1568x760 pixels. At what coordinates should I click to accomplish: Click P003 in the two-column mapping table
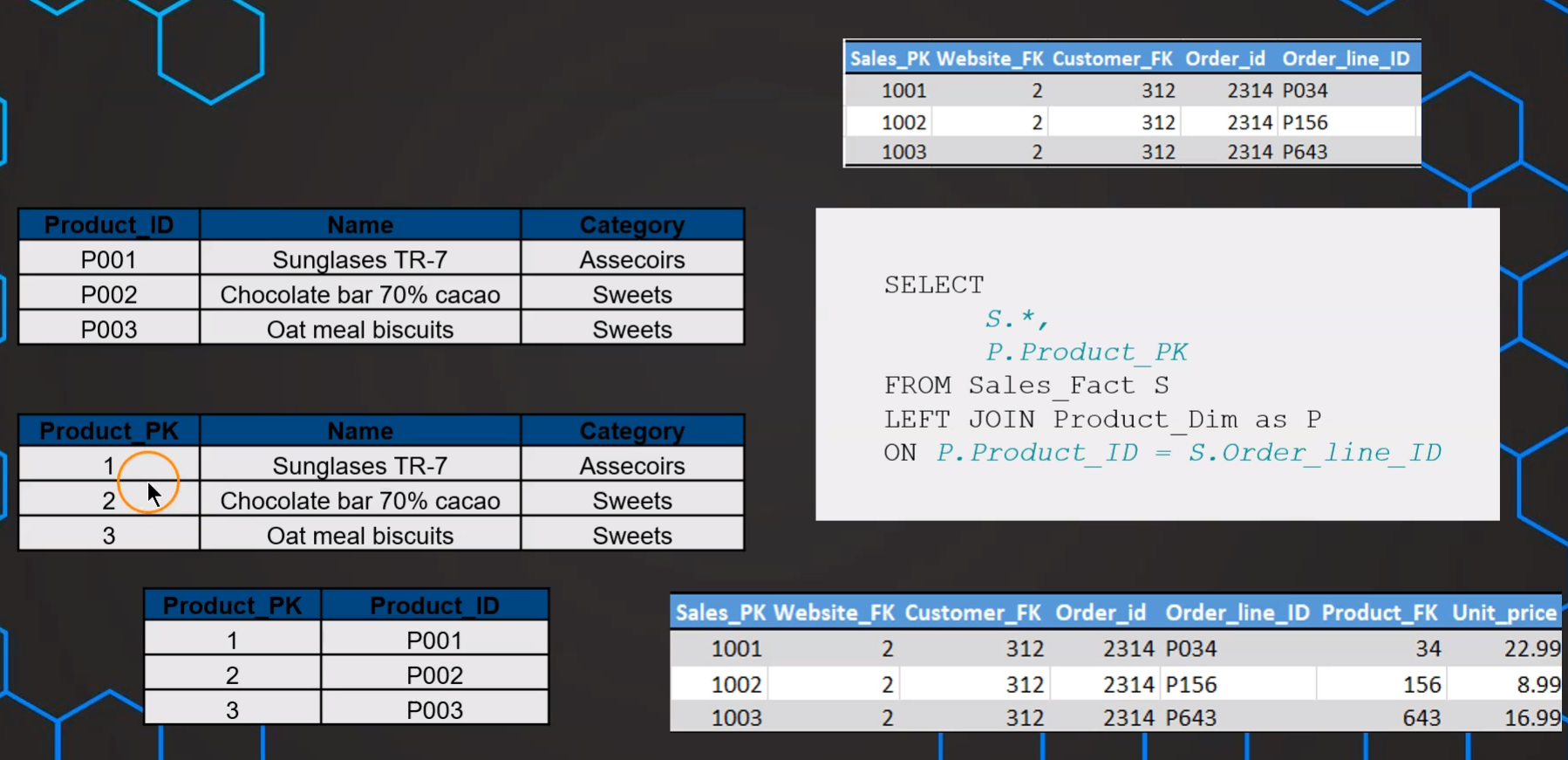[434, 710]
